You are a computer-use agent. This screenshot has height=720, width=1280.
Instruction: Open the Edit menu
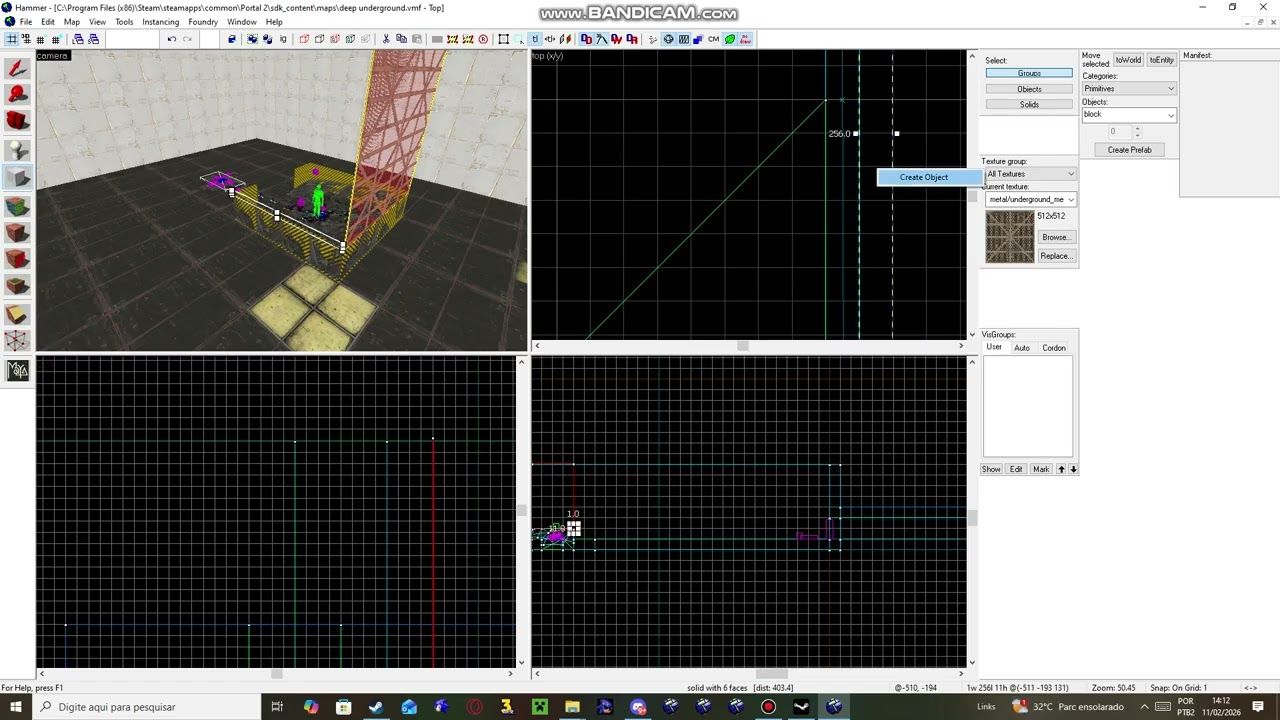(x=48, y=22)
